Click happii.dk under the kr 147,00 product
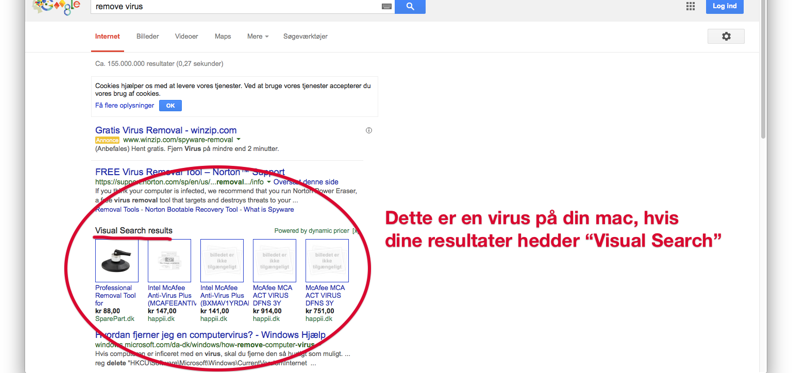The width and height of the screenshot is (792, 373). (161, 319)
